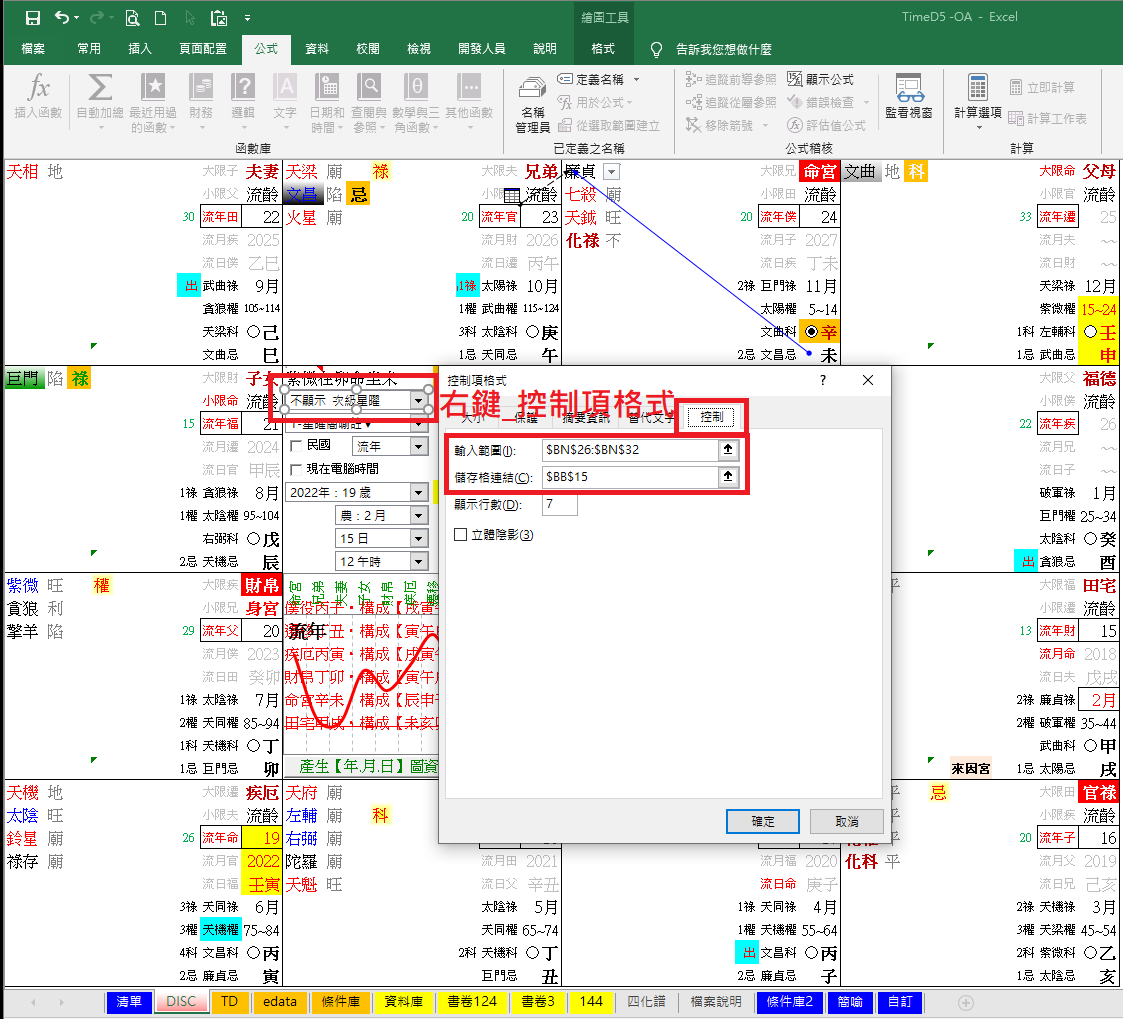
Task: Open the 名稱管理員 name manager
Action: 532,104
